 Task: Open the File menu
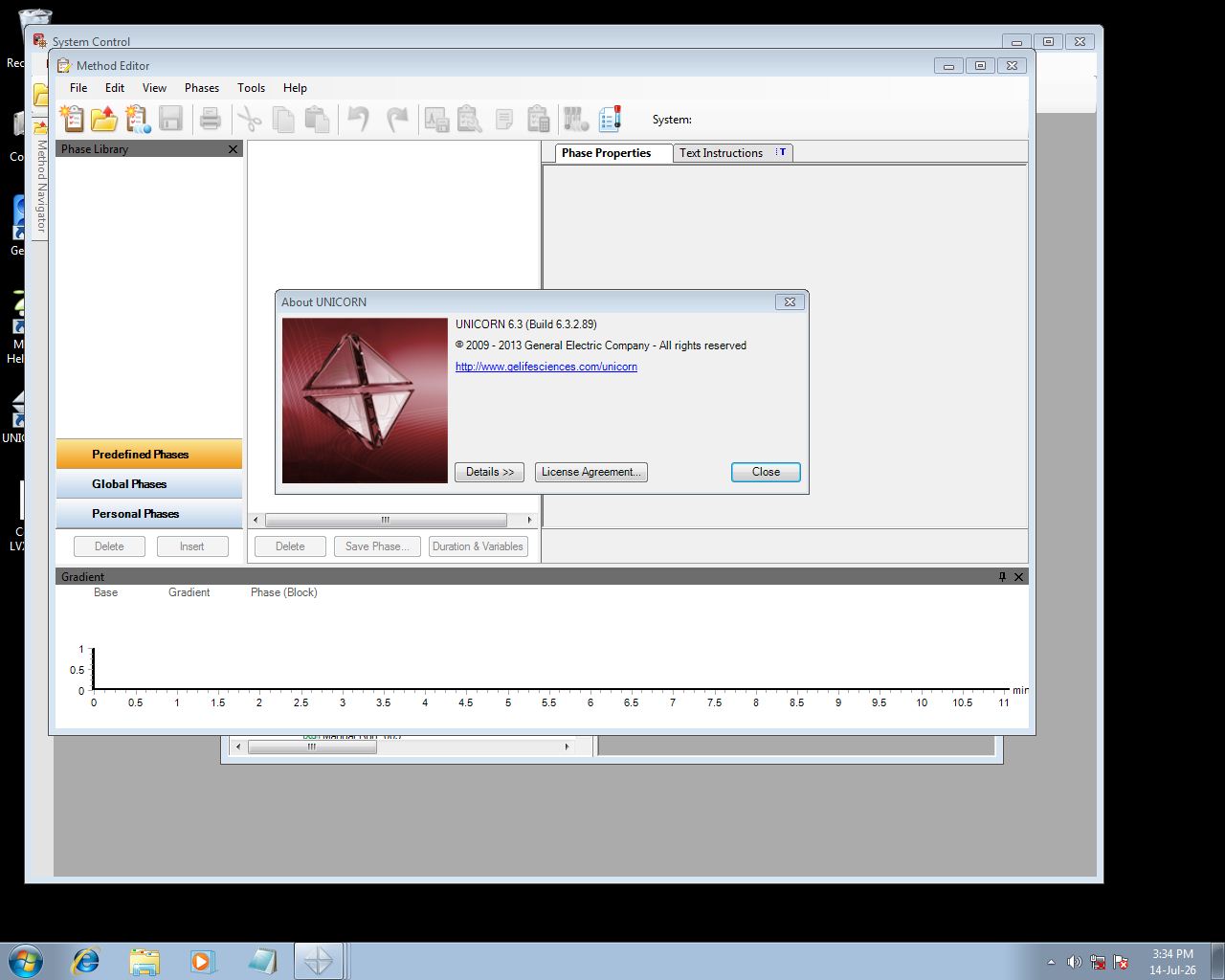pos(78,88)
